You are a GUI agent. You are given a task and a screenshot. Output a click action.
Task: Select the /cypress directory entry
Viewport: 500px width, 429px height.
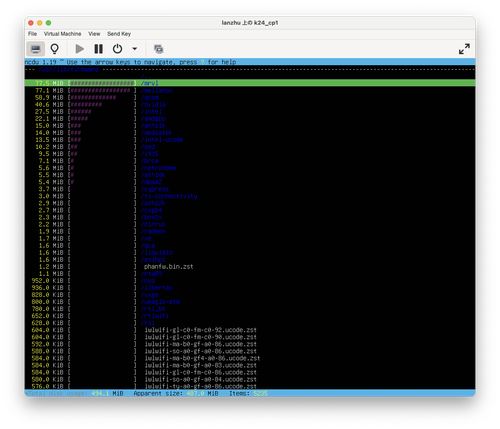click(x=155, y=189)
